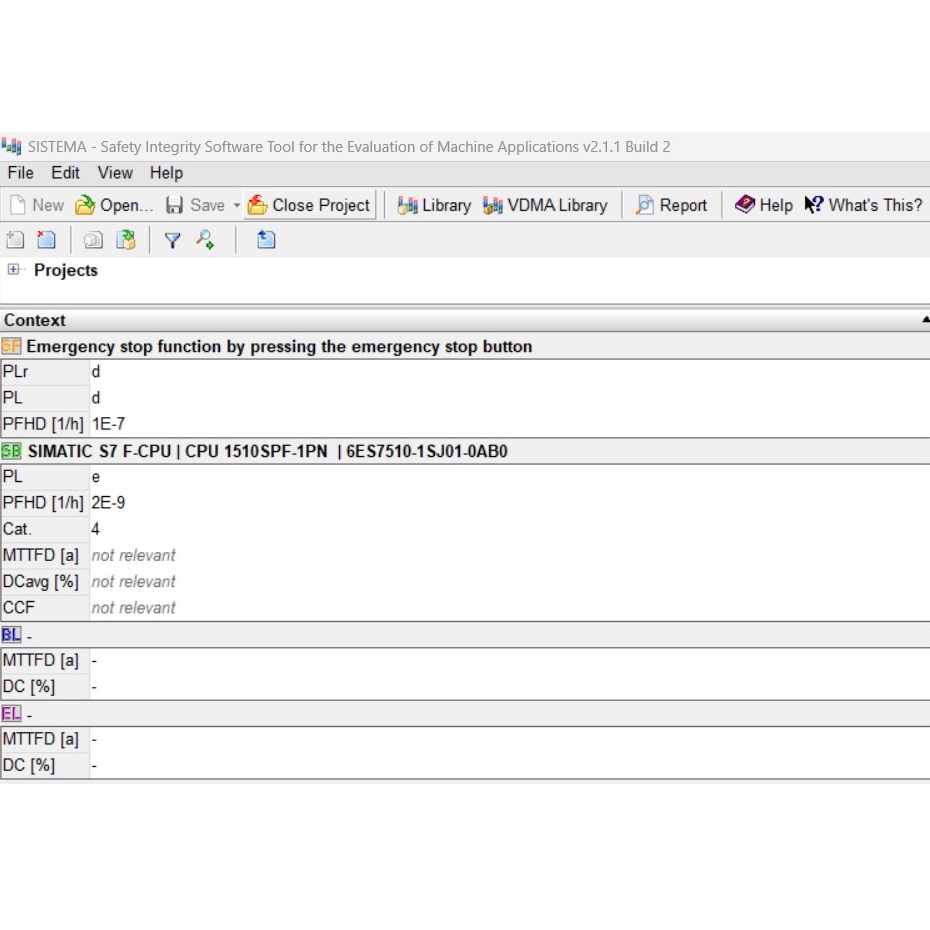The height and width of the screenshot is (930, 930).
Task: Collapse the Context panel using its arrow
Action: 924,320
